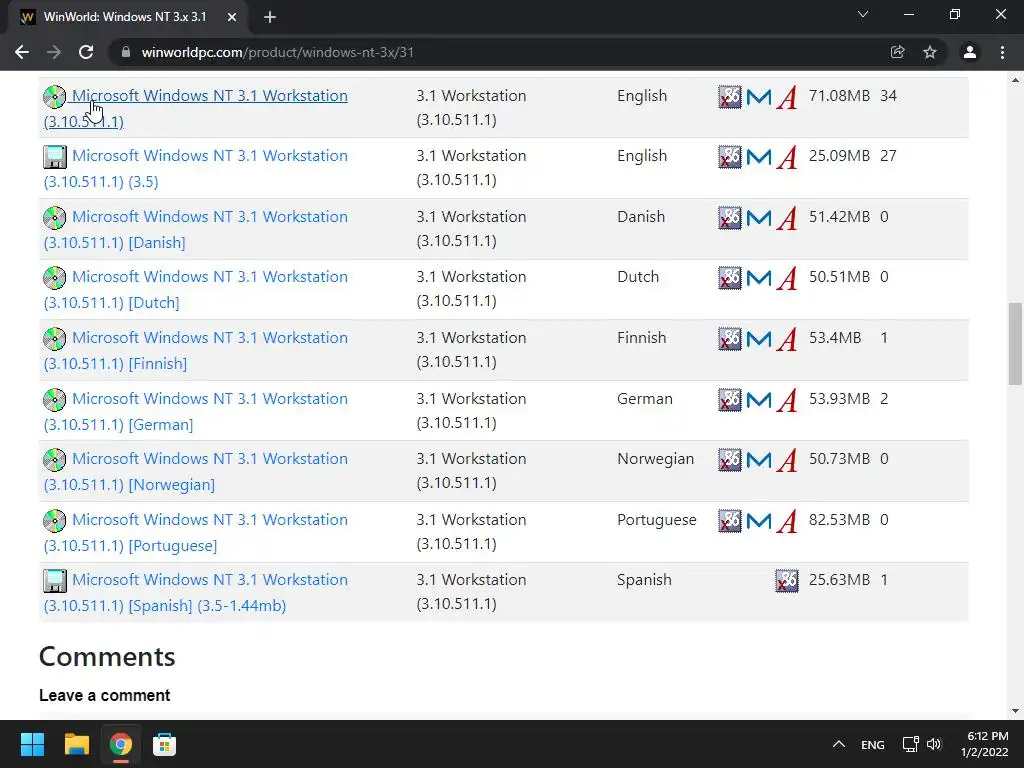This screenshot has height=768, width=1024.
Task: Click the red A Alpha icon in Dutch row
Action: point(787,278)
